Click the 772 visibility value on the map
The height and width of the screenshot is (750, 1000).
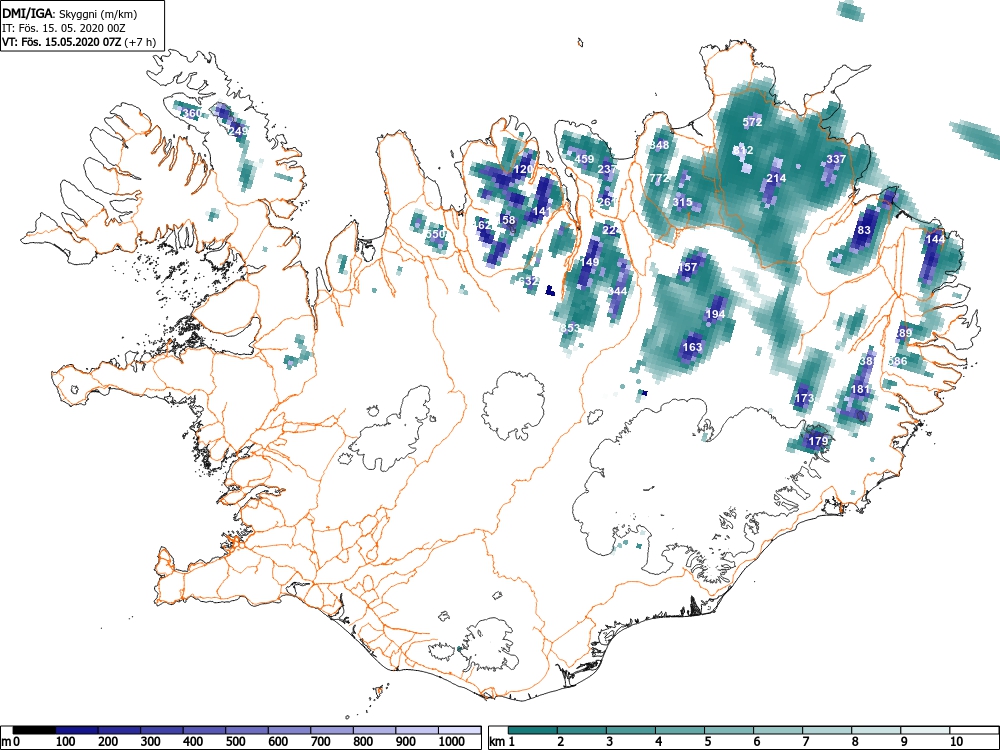point(659,179)
